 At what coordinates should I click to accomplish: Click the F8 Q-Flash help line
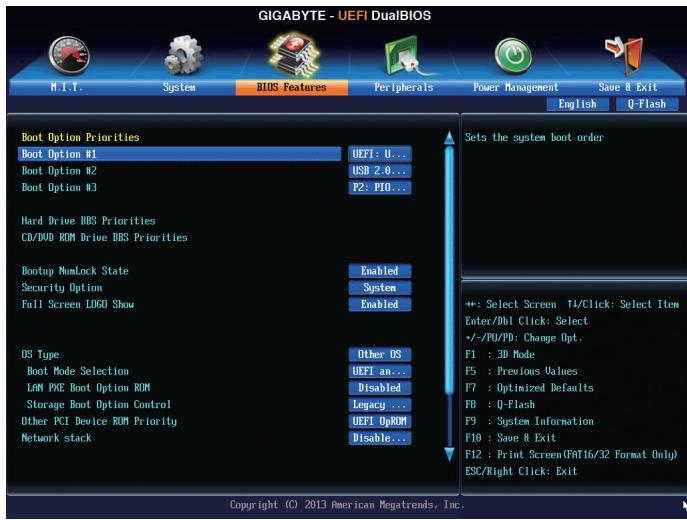tap(500, 404)
